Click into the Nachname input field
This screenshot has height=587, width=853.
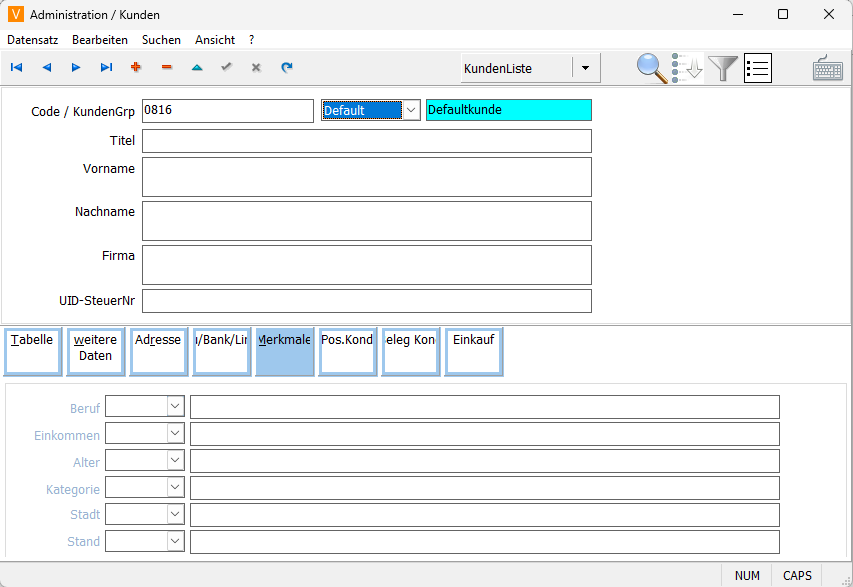point(366,221)
